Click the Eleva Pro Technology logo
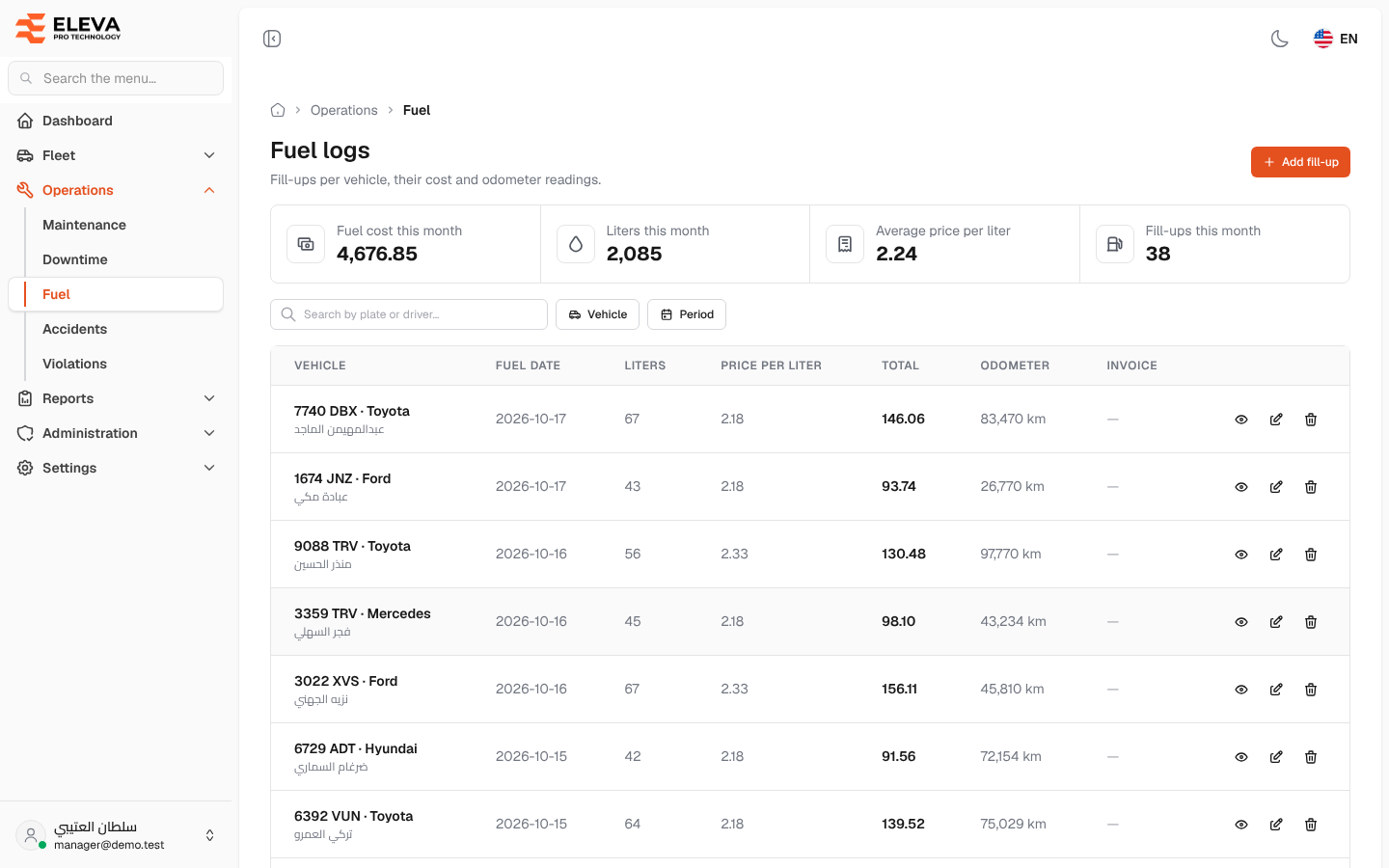Screen dimensions: 1389x868 [68, 28]
